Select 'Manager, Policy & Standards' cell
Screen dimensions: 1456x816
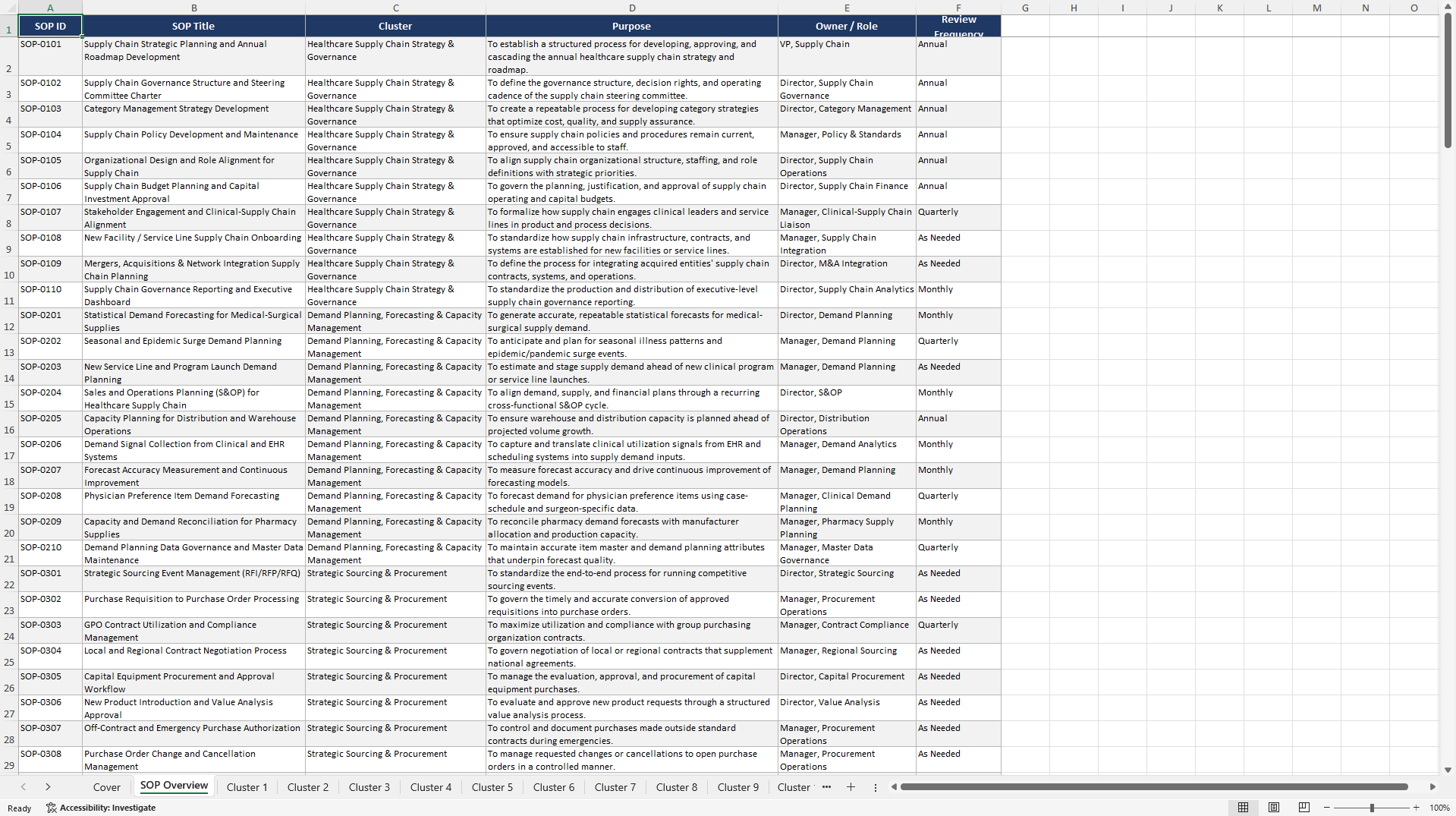coord(847,140)
